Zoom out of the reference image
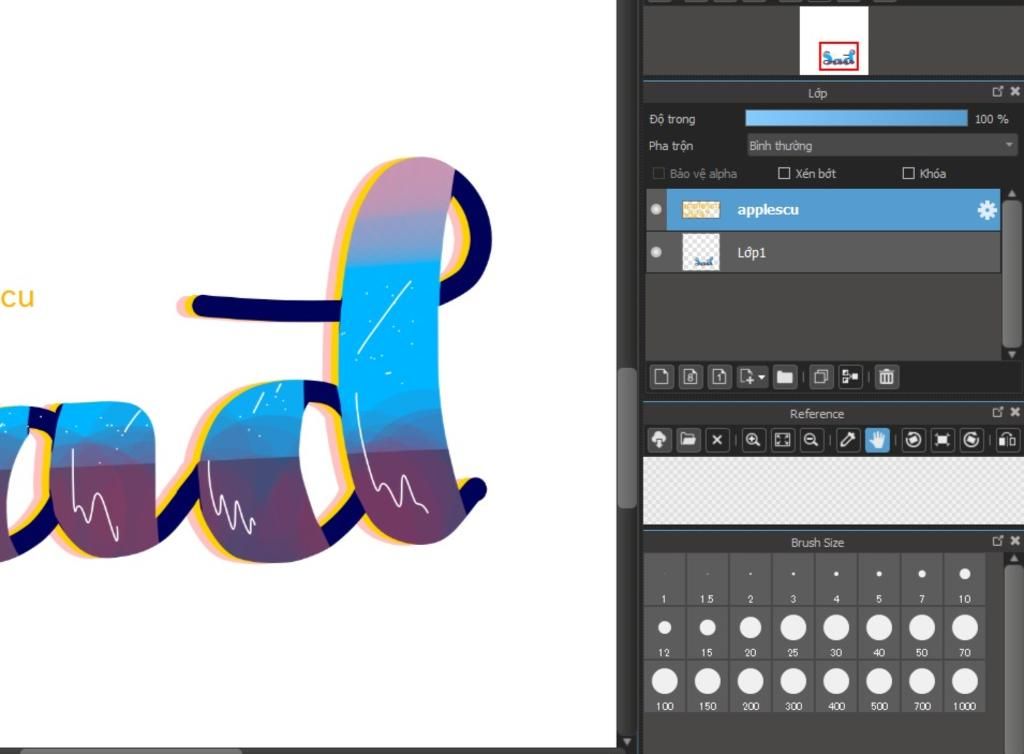The image size is (1024, 754). (810, 440)
